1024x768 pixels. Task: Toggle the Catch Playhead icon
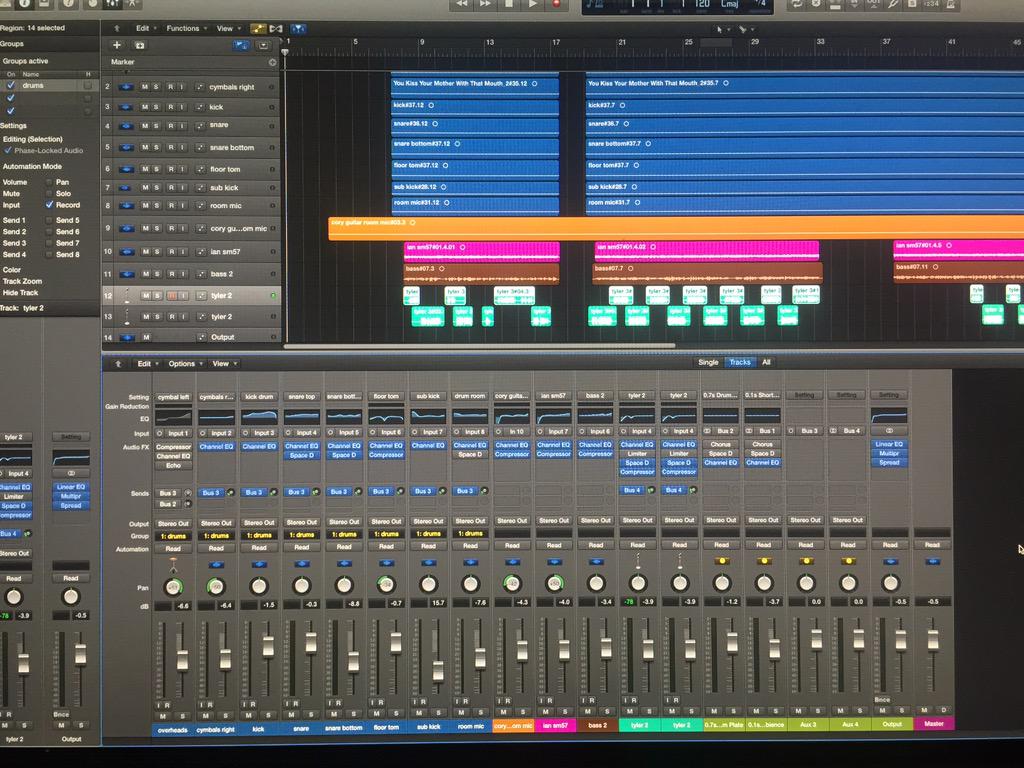298,29
